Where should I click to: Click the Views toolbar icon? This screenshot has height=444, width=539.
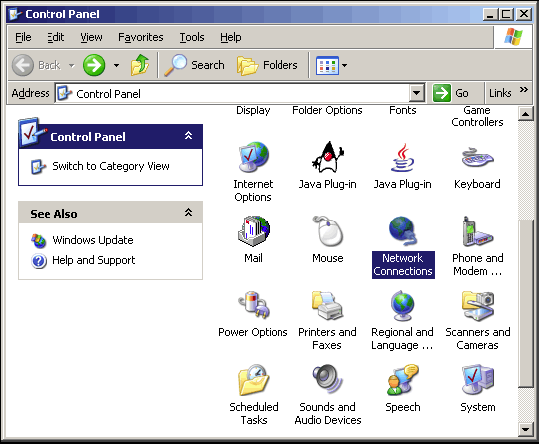coord(327,65)
